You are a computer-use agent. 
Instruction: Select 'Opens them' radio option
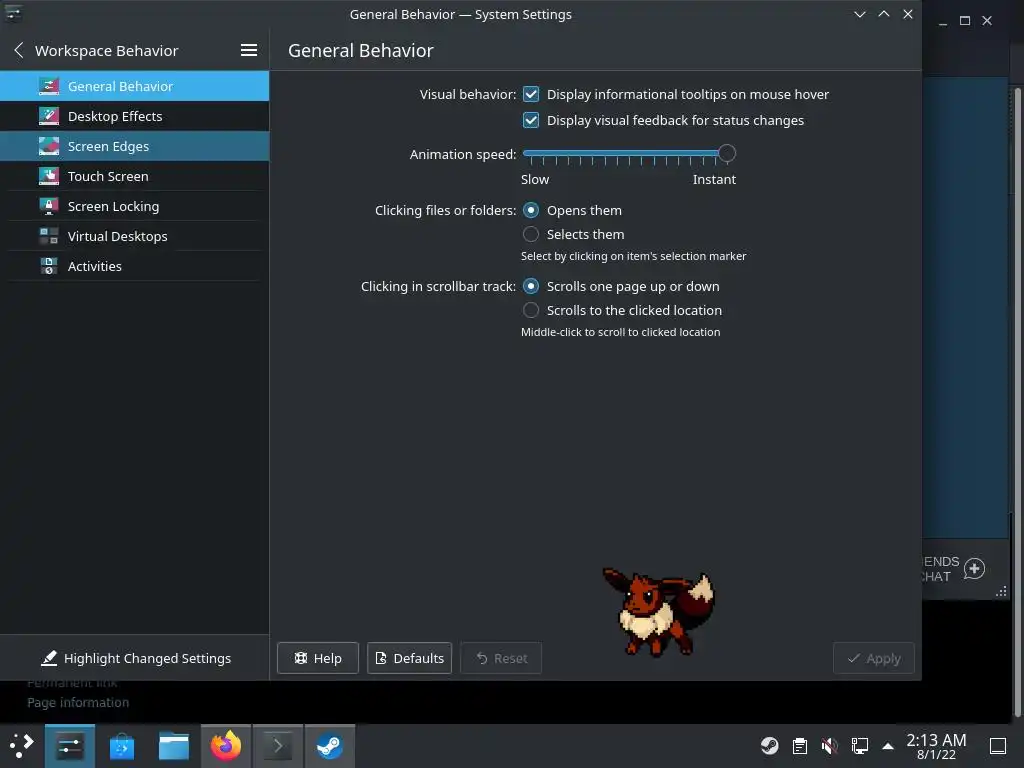[x=531, y=210]
